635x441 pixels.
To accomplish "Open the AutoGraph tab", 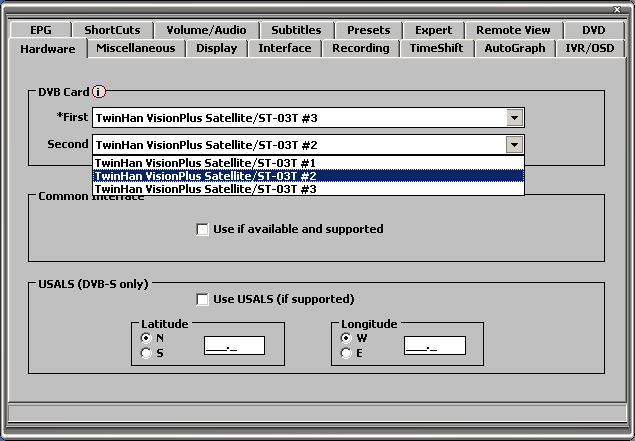I will point(515,48).
